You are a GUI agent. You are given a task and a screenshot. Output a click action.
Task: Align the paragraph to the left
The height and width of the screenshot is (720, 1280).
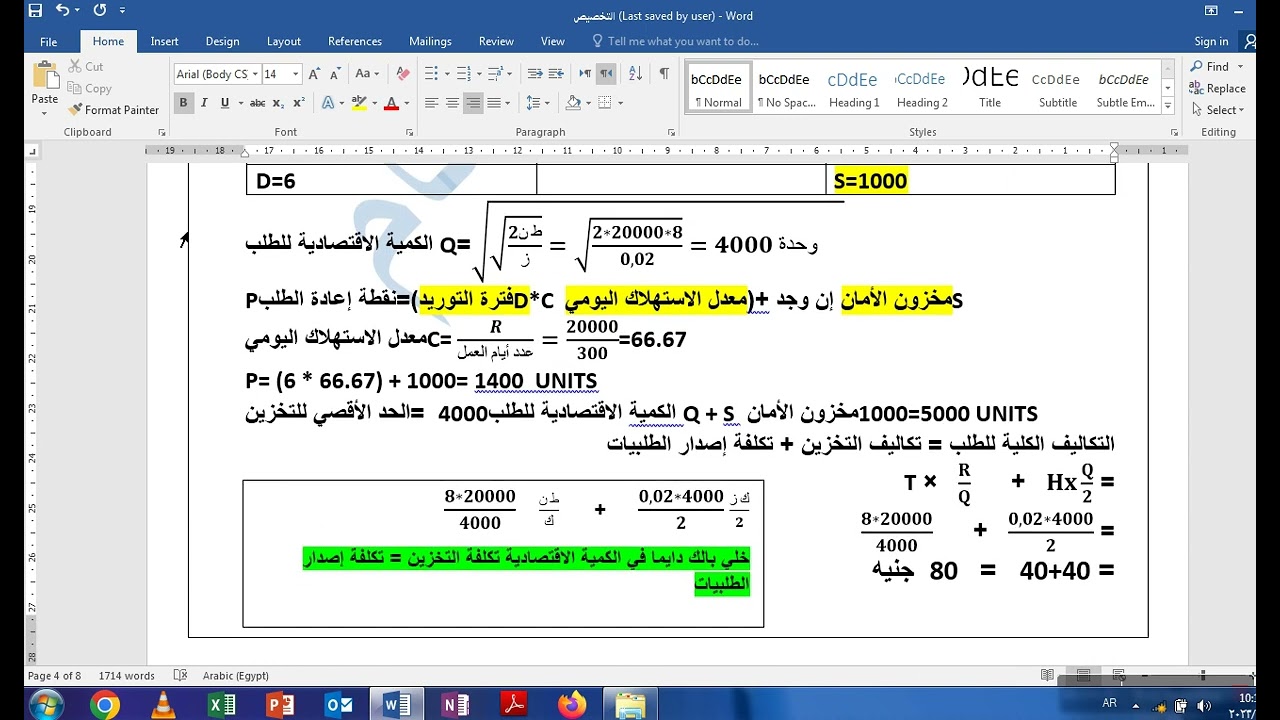point(432,103)
